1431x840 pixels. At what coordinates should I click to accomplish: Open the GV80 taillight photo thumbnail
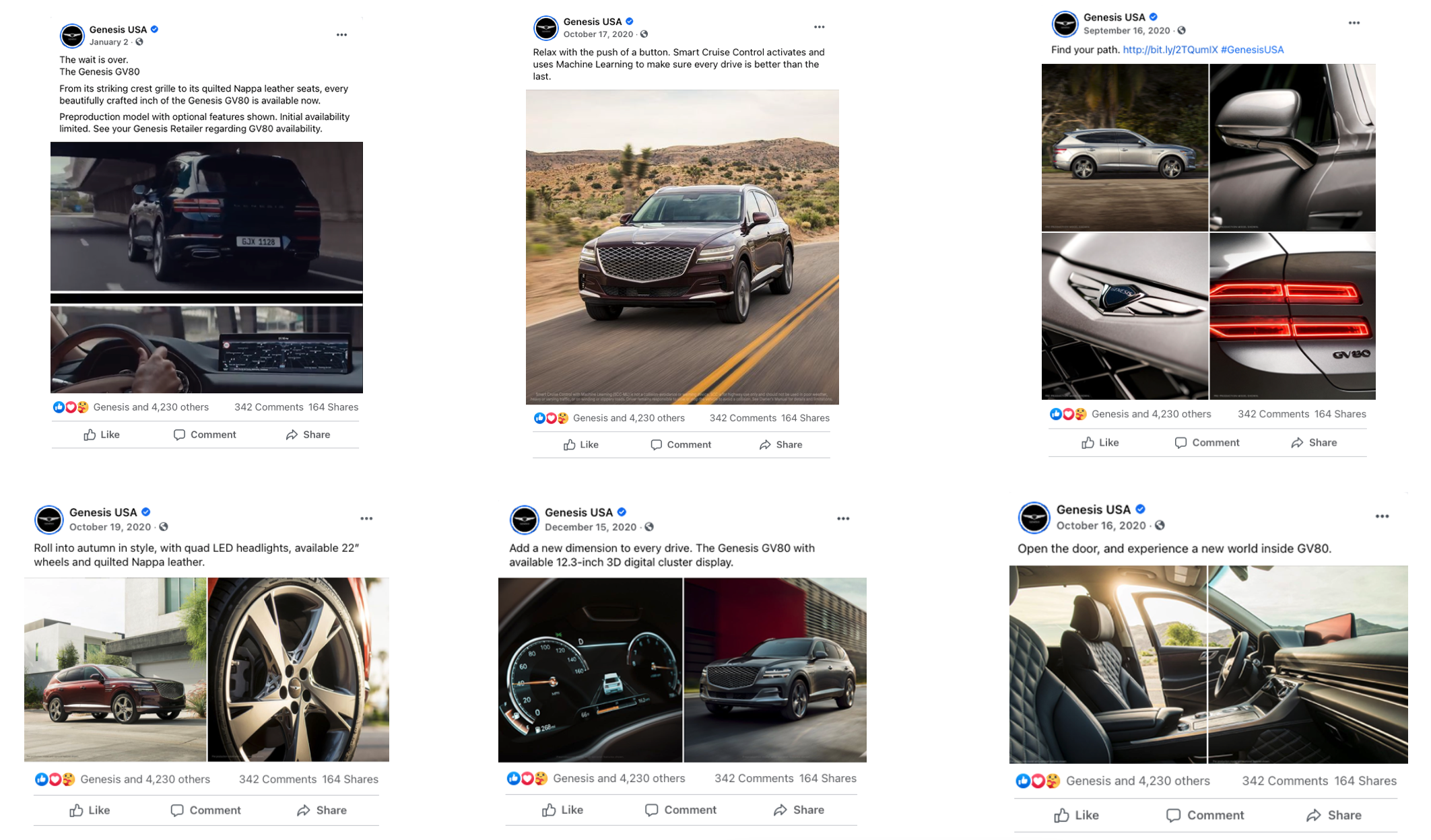[x=1292, y=316]
